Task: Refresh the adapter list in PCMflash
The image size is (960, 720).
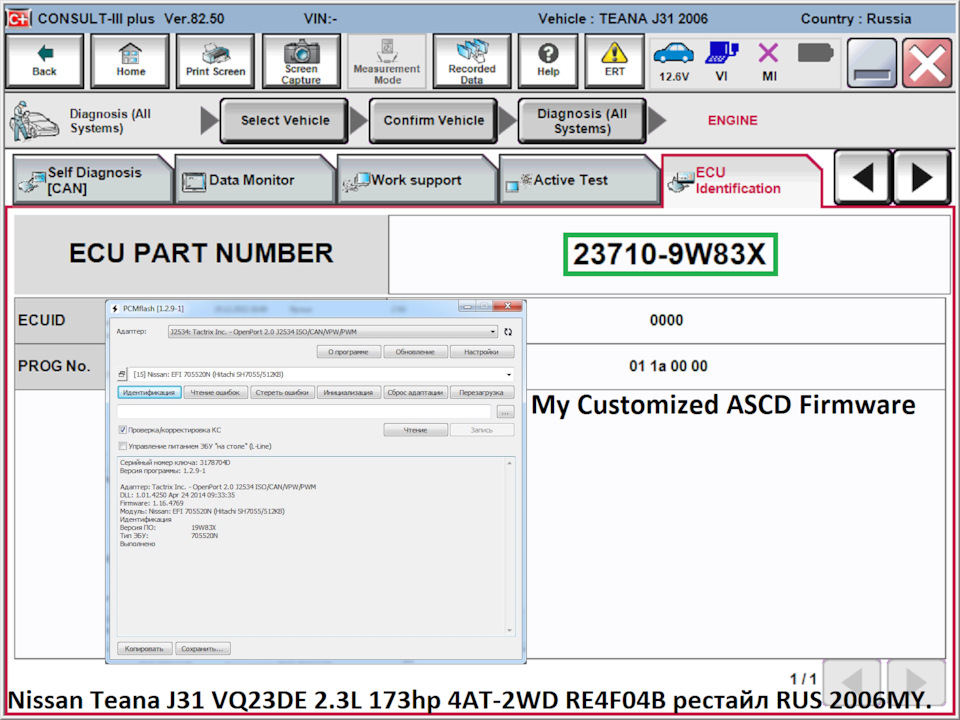Action: coord(508,332)
